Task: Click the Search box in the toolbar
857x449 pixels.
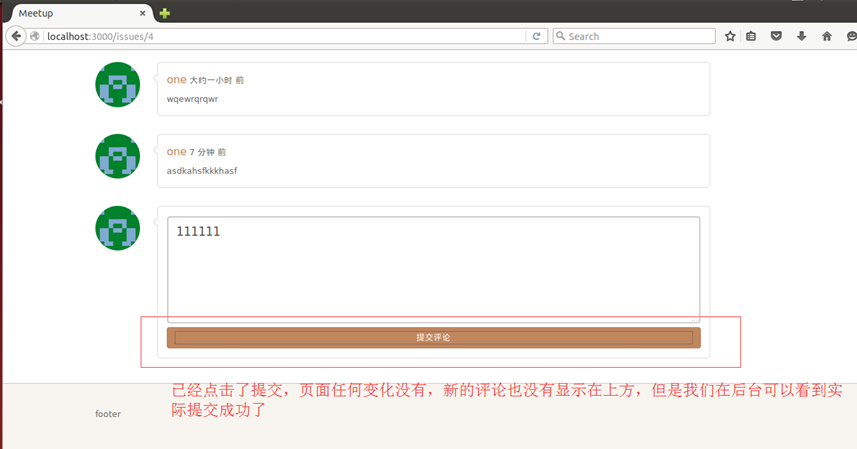Action: [634, 36]
